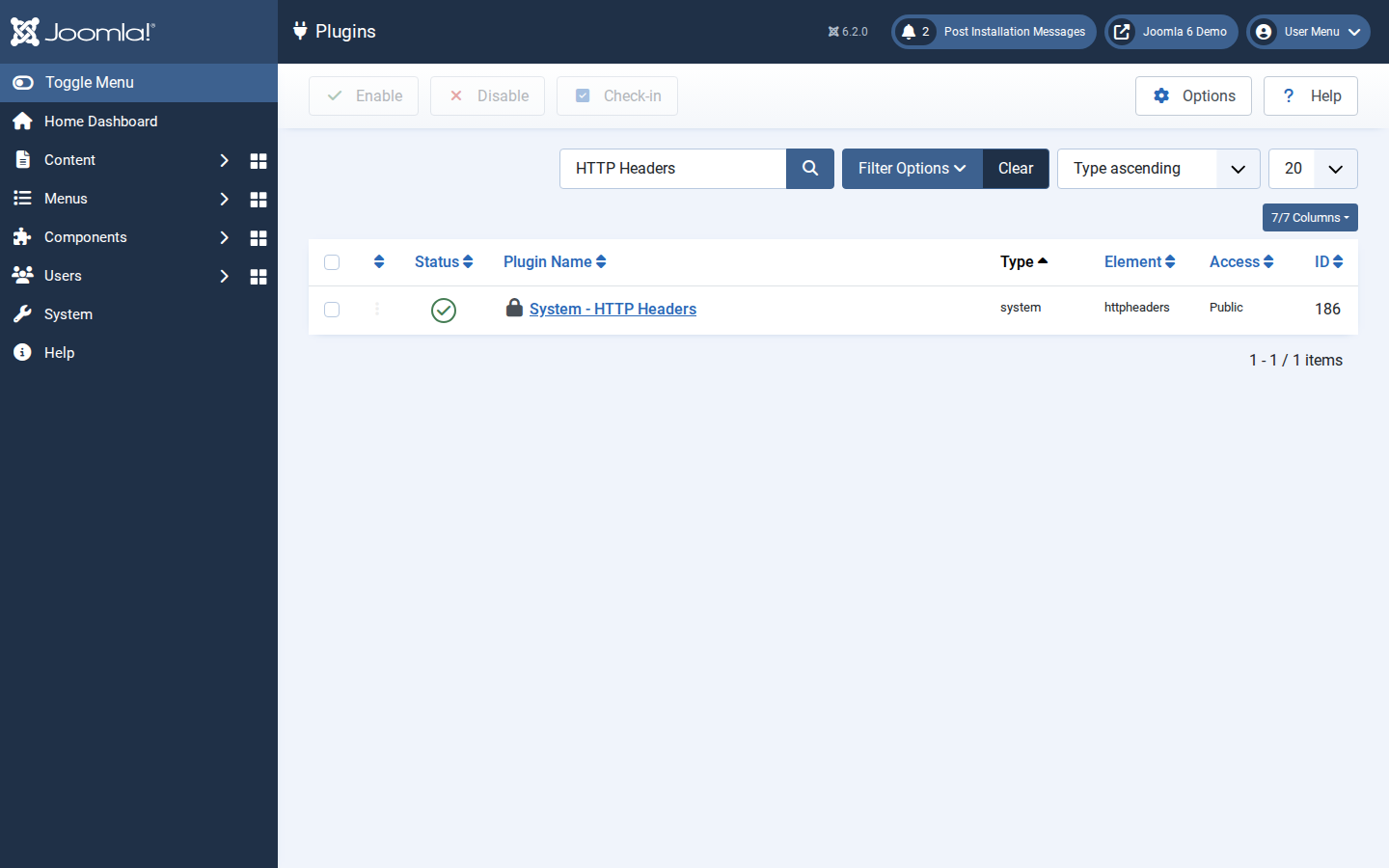Viewport: 1389px width, 868px height.
Task: Click the Disable toolbar button
Action: 487,95
